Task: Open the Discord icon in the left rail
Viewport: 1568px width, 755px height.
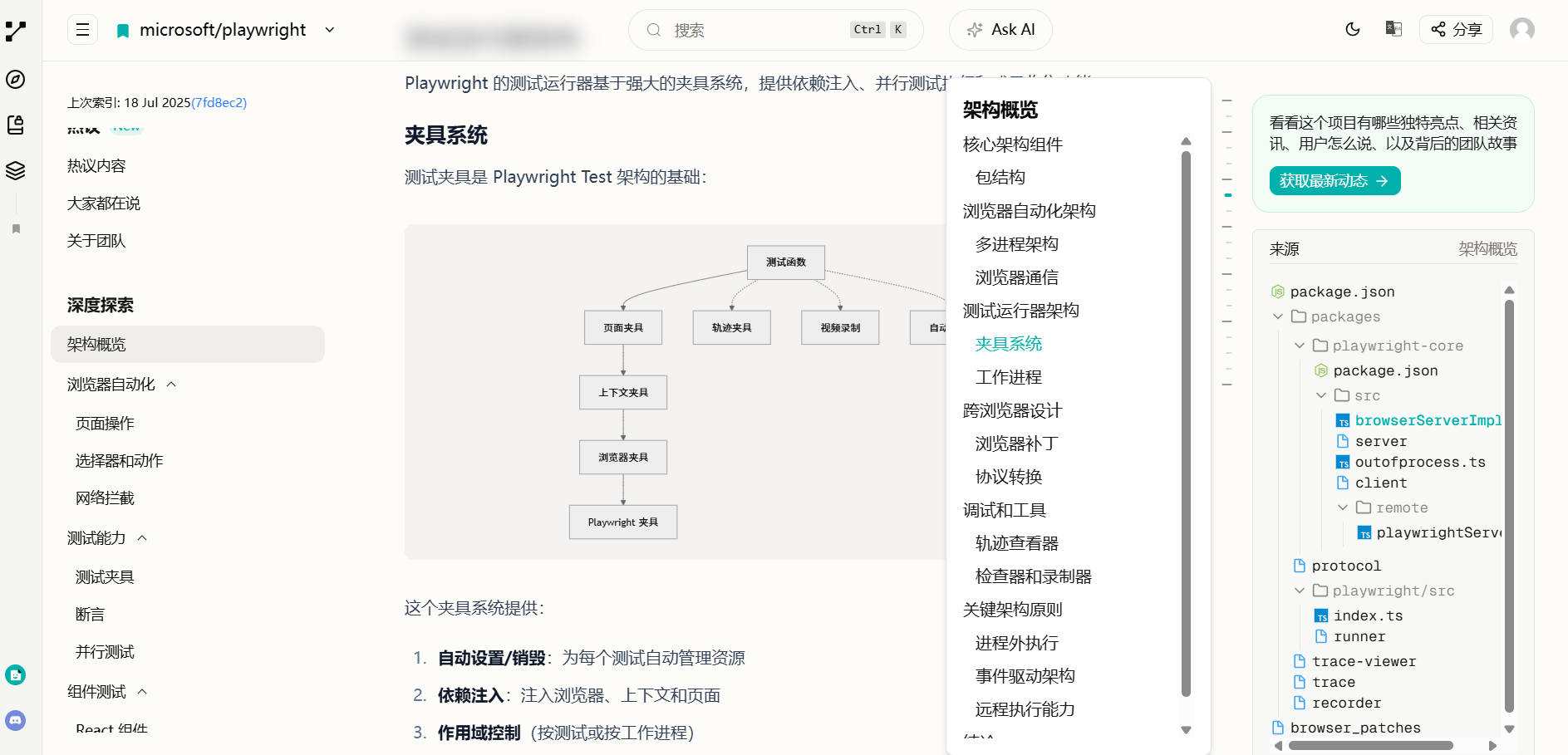Action: [16, 720]
